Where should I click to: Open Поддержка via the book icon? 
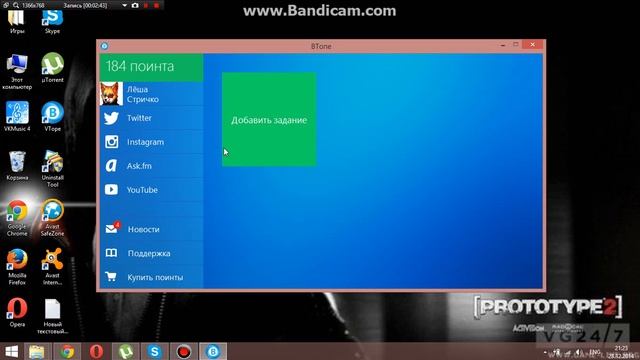coord(111,253)
